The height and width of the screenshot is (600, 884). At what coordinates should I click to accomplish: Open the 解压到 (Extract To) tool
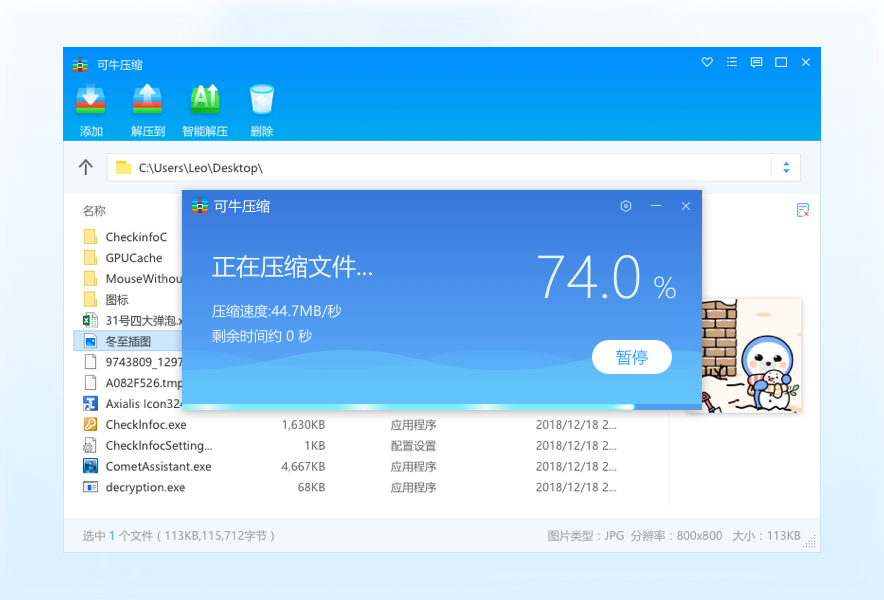pyautogui.click(x=147, y=108)
